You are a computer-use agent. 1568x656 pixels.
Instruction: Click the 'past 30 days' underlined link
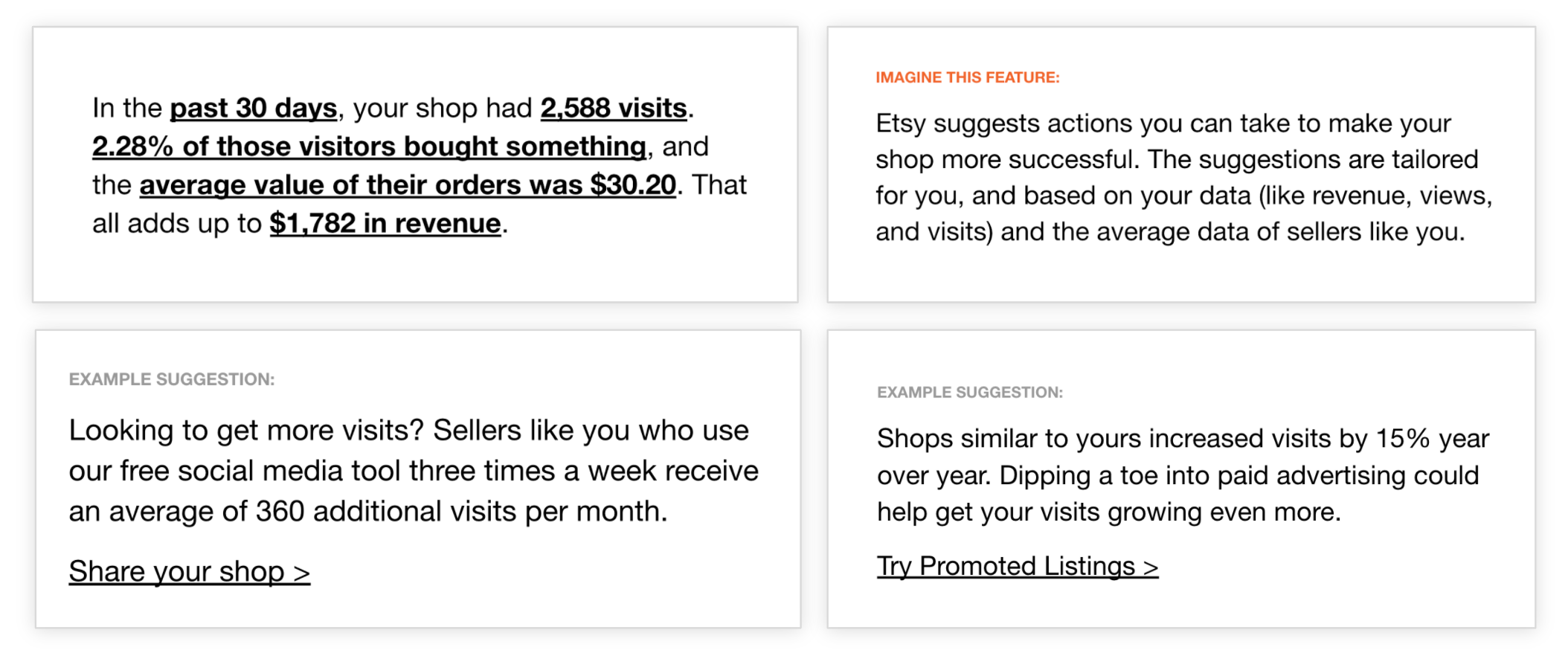pyautogui.click(x=254, y=109)
